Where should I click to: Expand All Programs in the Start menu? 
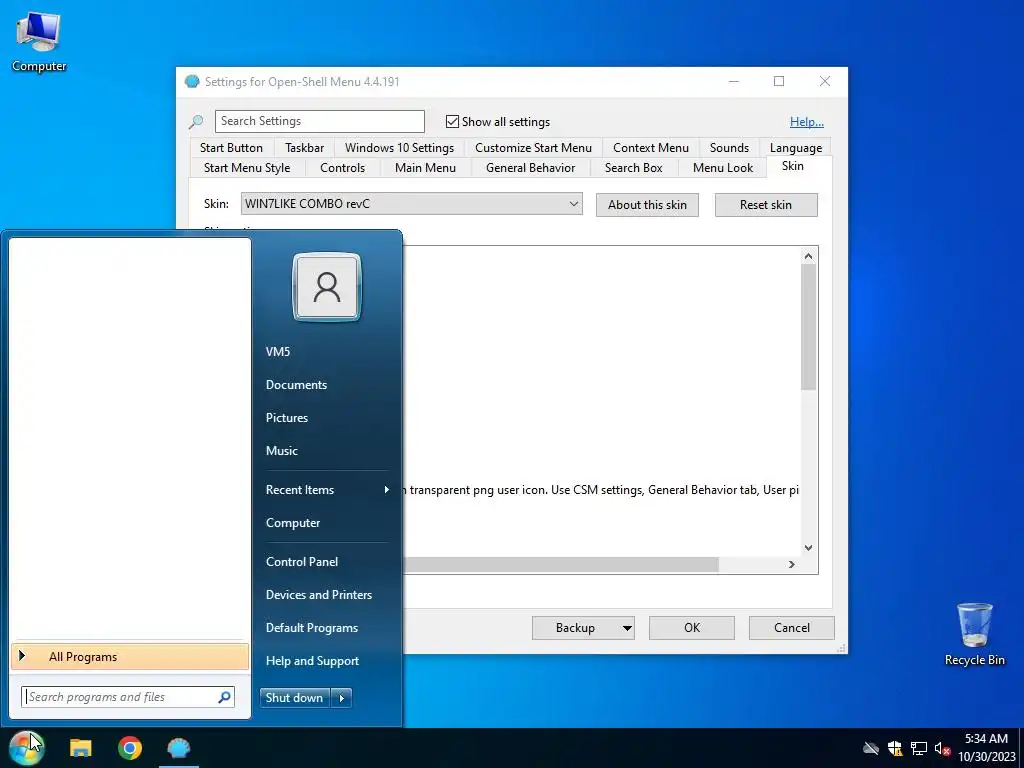[130, 657]
